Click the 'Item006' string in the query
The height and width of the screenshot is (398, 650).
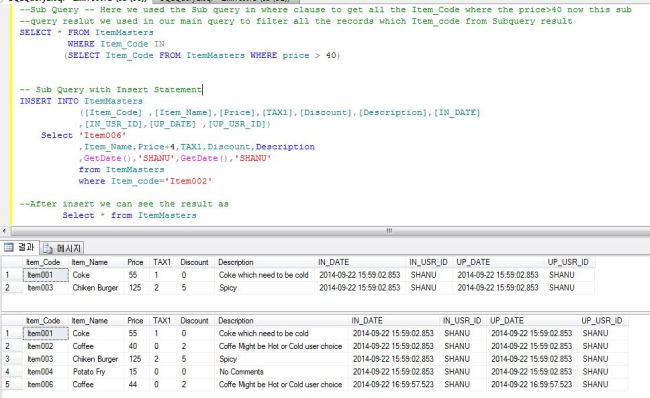click(x=103, y=136)
